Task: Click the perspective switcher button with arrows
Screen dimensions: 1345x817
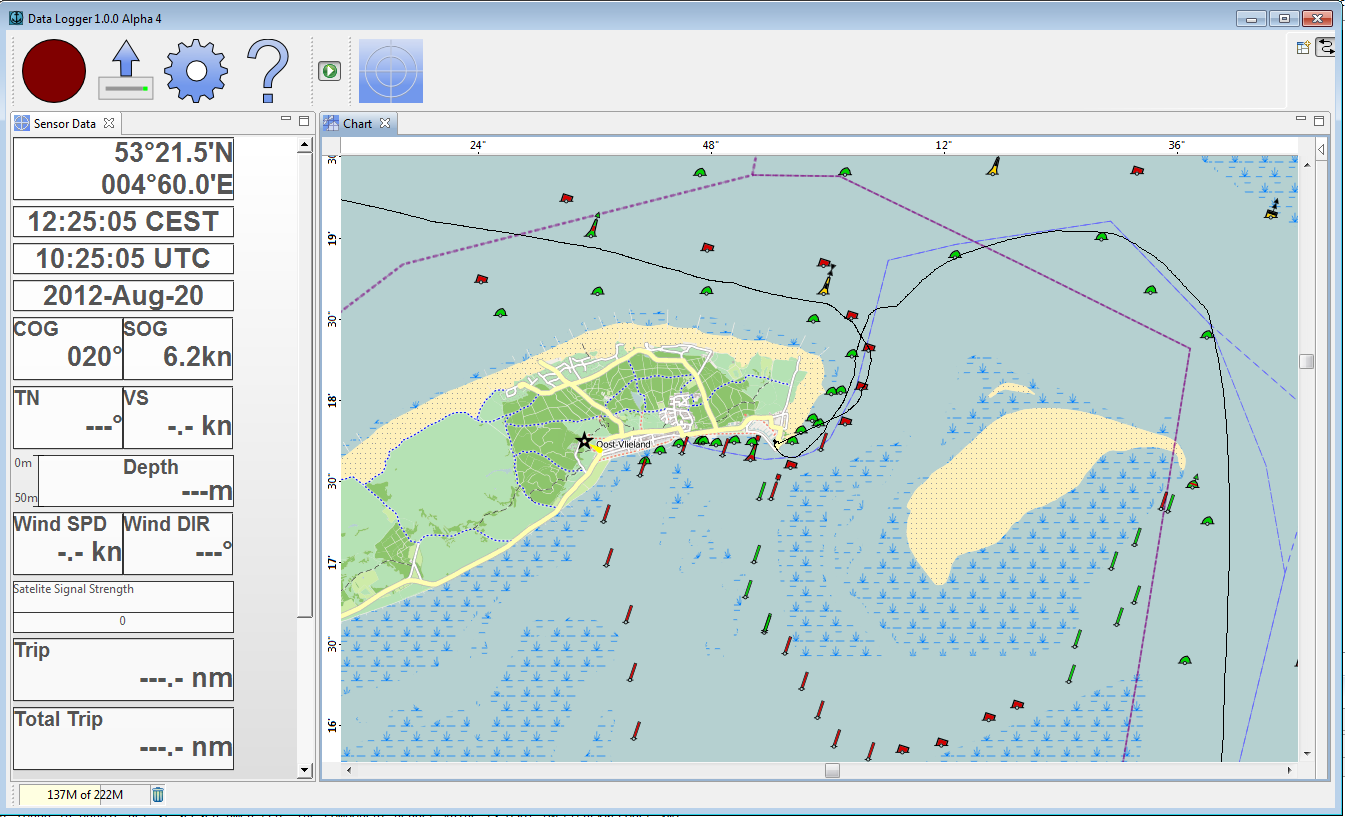Action: [x=1326, y=47]
